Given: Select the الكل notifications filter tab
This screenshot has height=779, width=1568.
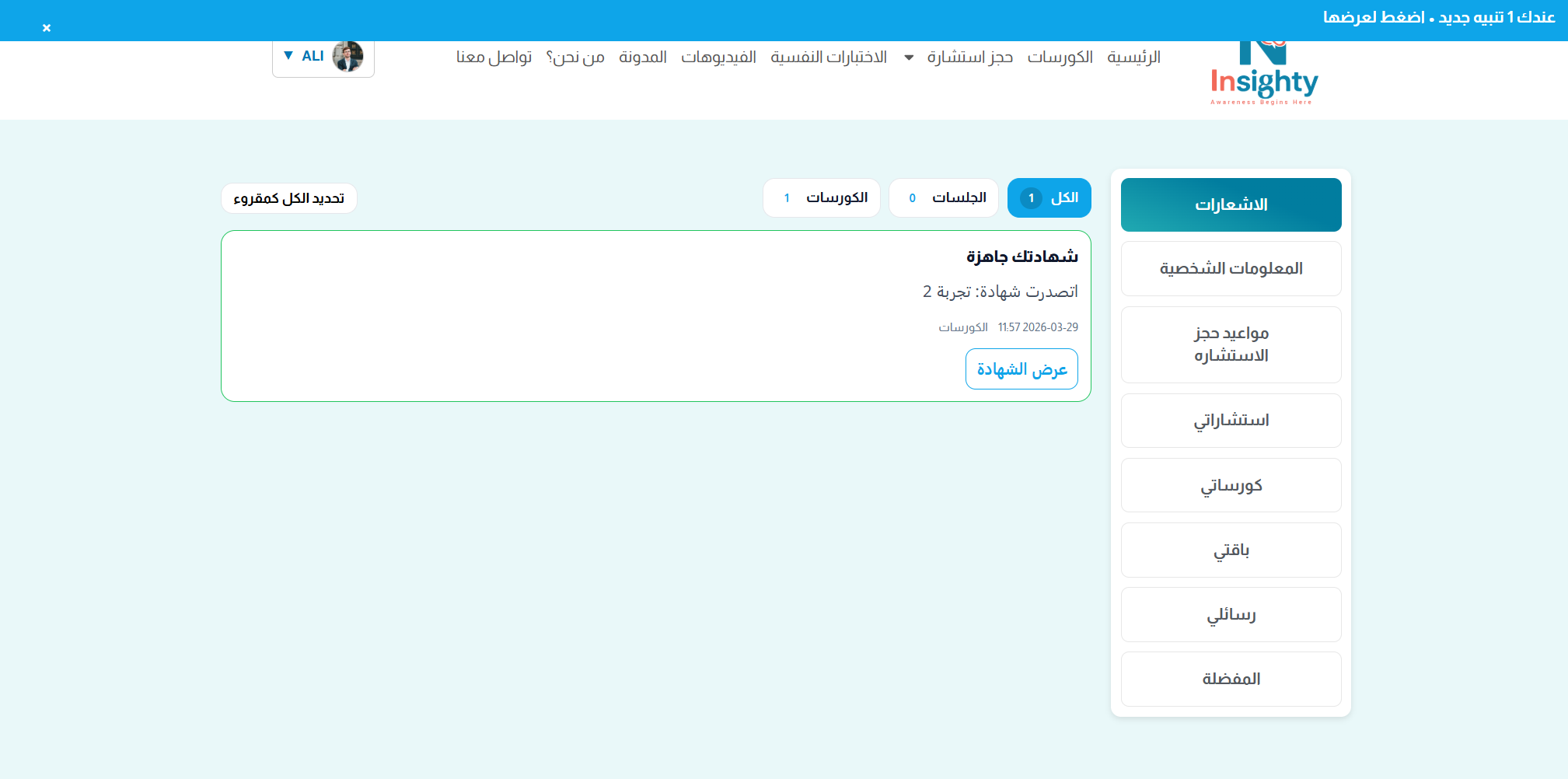Looking at the screenshot, I should (x=1049, y=198).
